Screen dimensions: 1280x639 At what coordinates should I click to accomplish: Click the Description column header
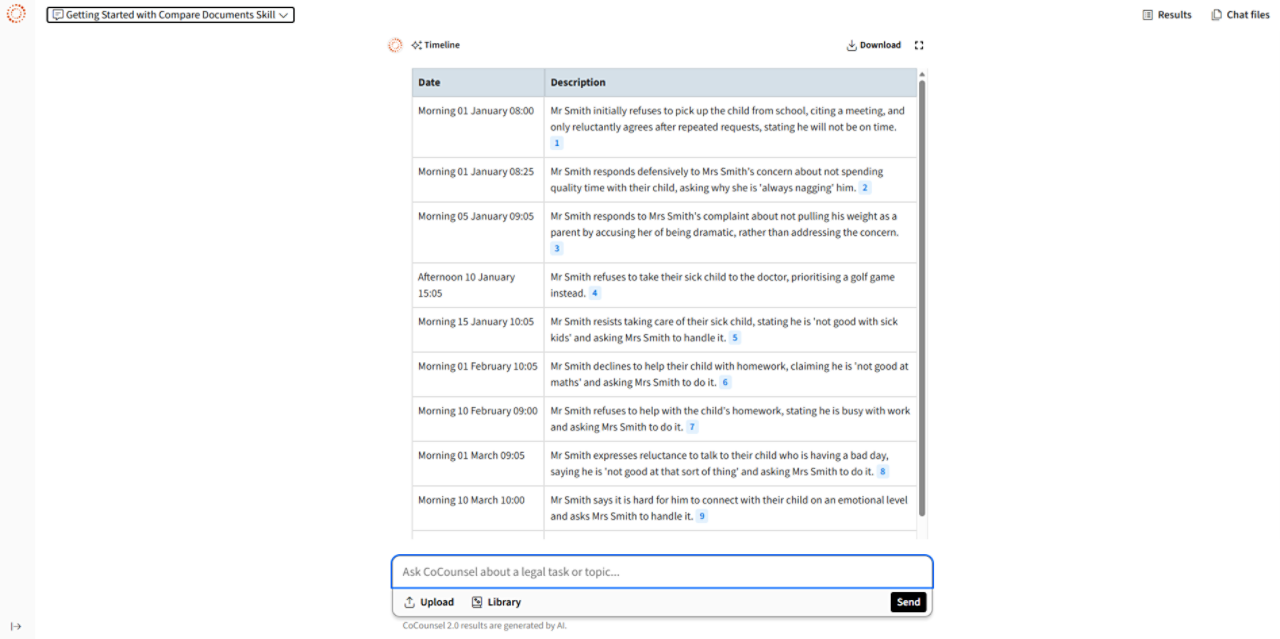click(578, 82)
